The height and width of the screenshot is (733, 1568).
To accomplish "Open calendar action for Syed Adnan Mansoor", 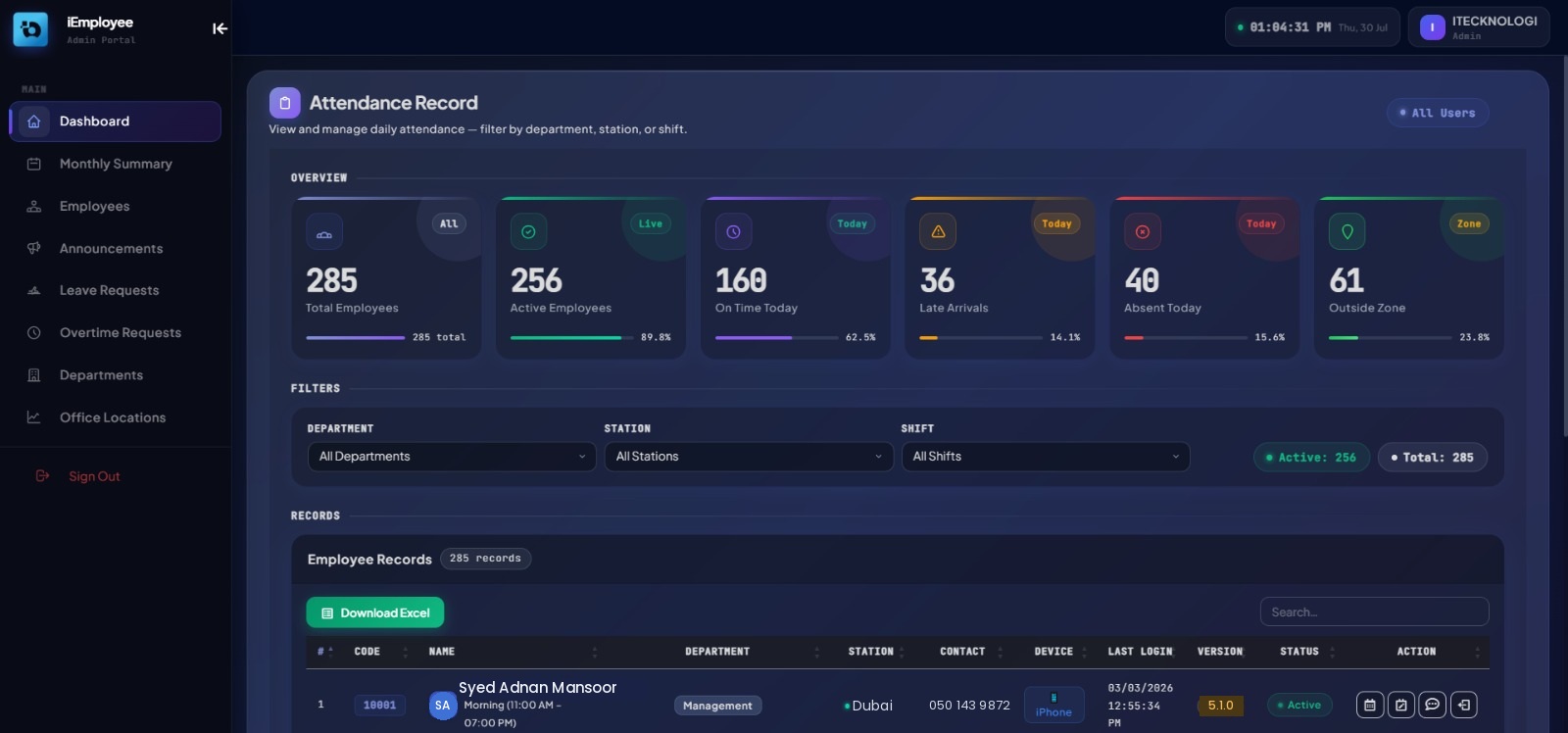I will click(x=1370, y=705).
